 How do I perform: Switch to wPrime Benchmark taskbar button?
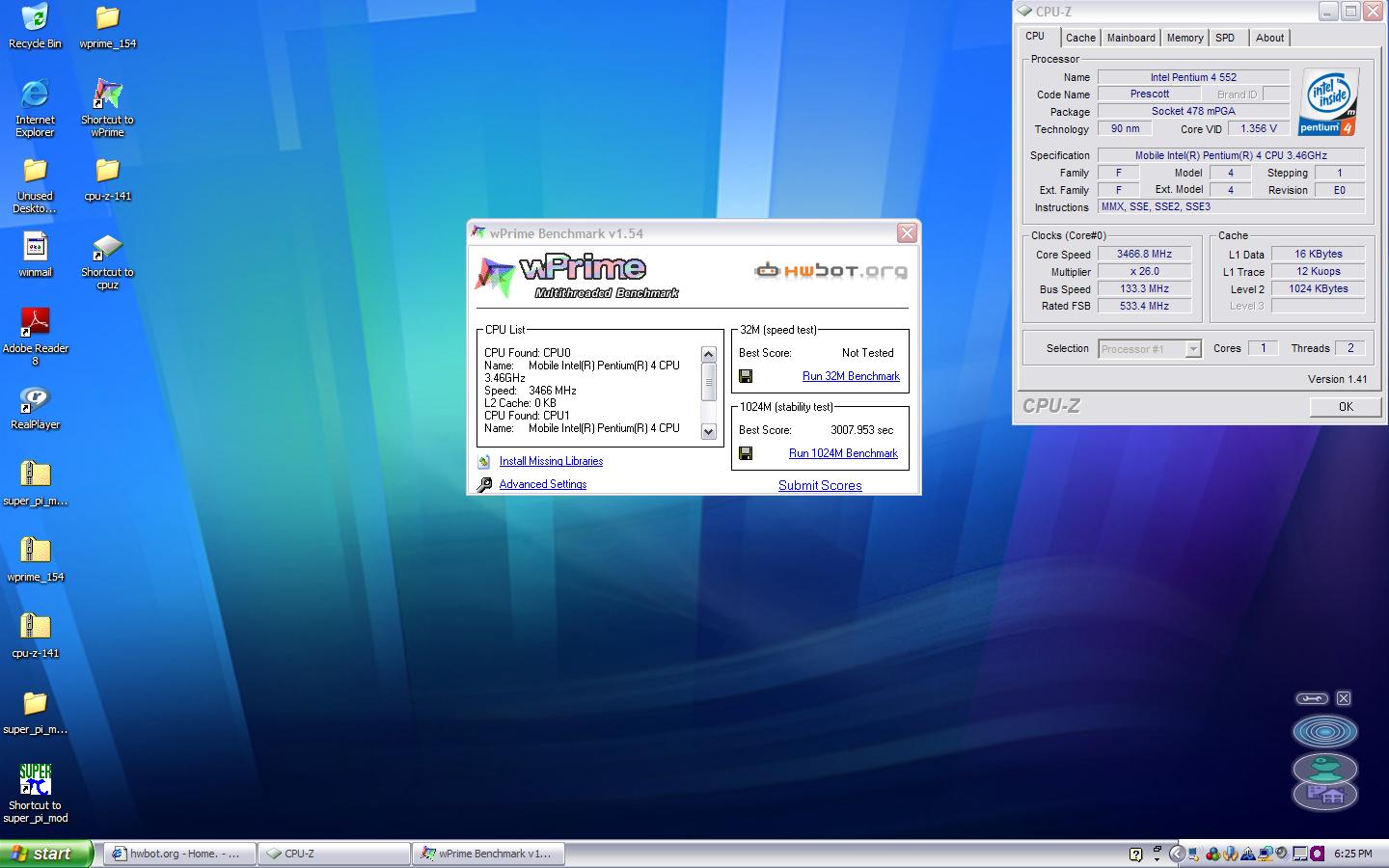coord(489,854)
